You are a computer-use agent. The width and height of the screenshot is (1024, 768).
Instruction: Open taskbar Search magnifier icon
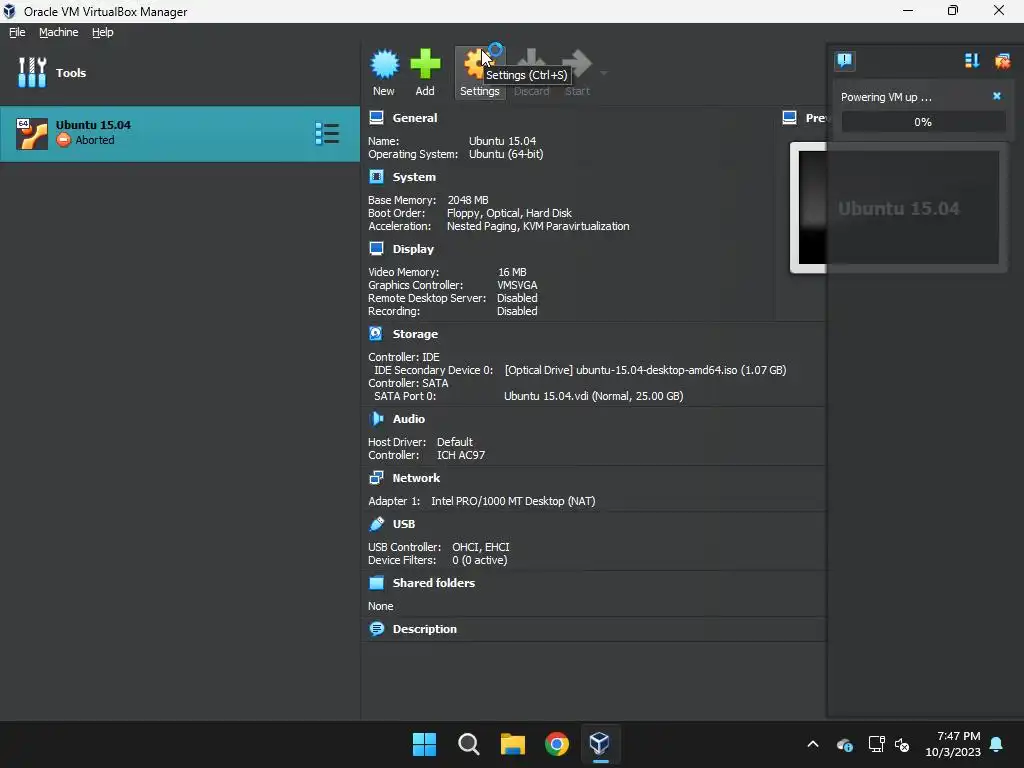[469, 744]
